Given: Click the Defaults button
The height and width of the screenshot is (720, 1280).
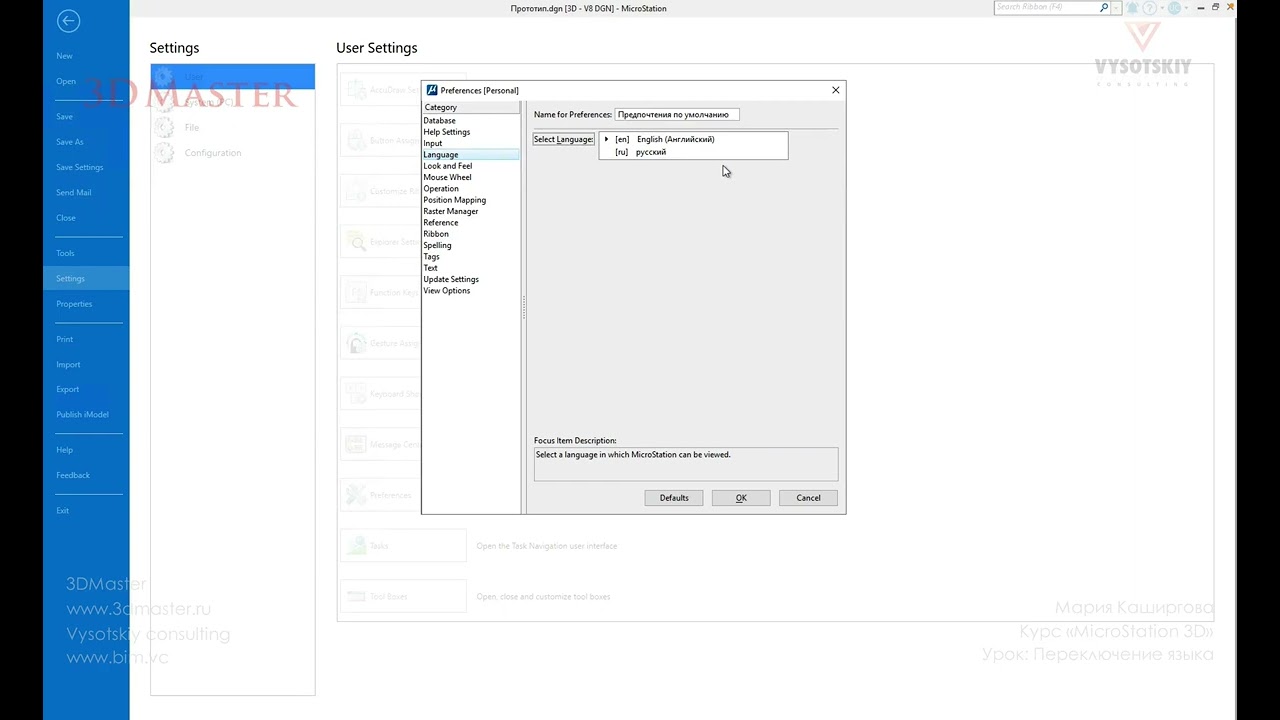Looking at the screenshot, I should pyautogui.click(x=674, y=497).
